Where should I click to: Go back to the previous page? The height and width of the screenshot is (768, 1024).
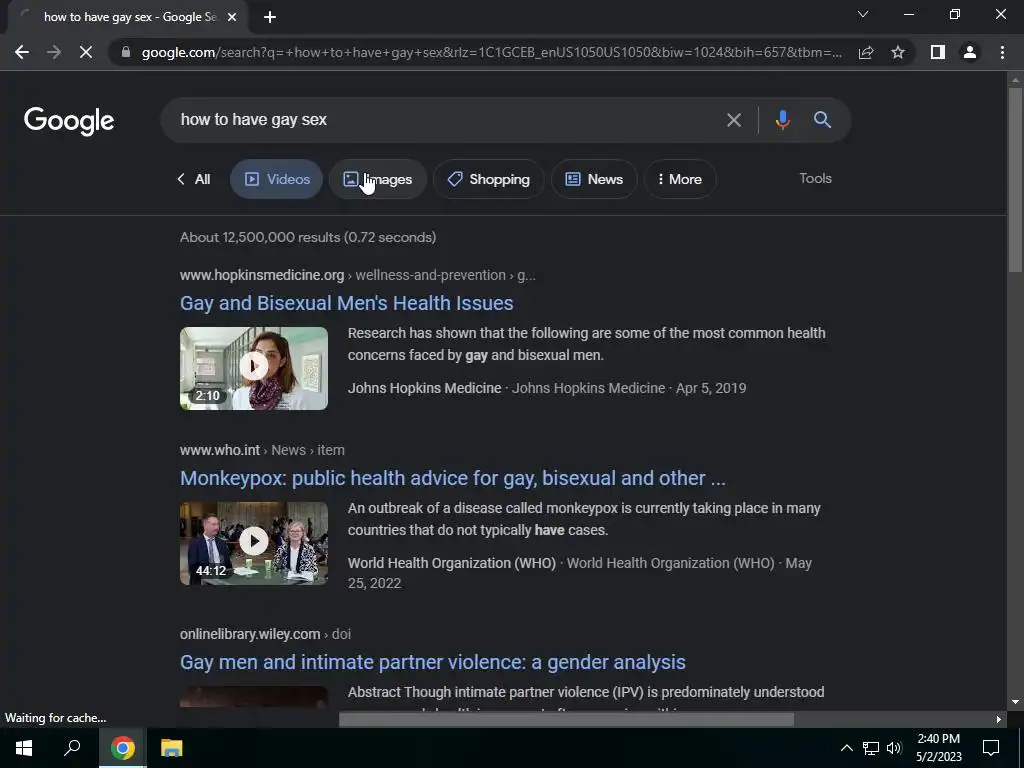click(x=22, y=52)
